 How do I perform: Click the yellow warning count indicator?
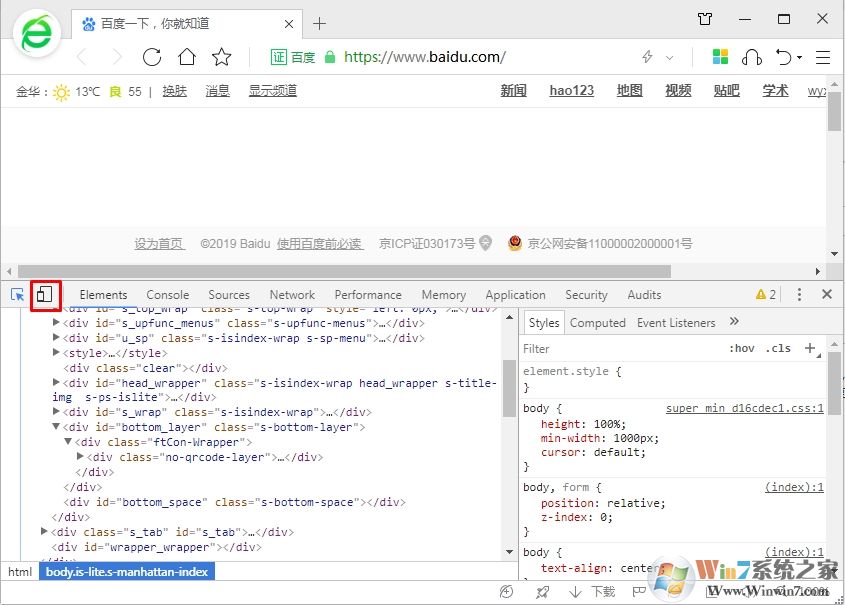(x=766, y=295)
